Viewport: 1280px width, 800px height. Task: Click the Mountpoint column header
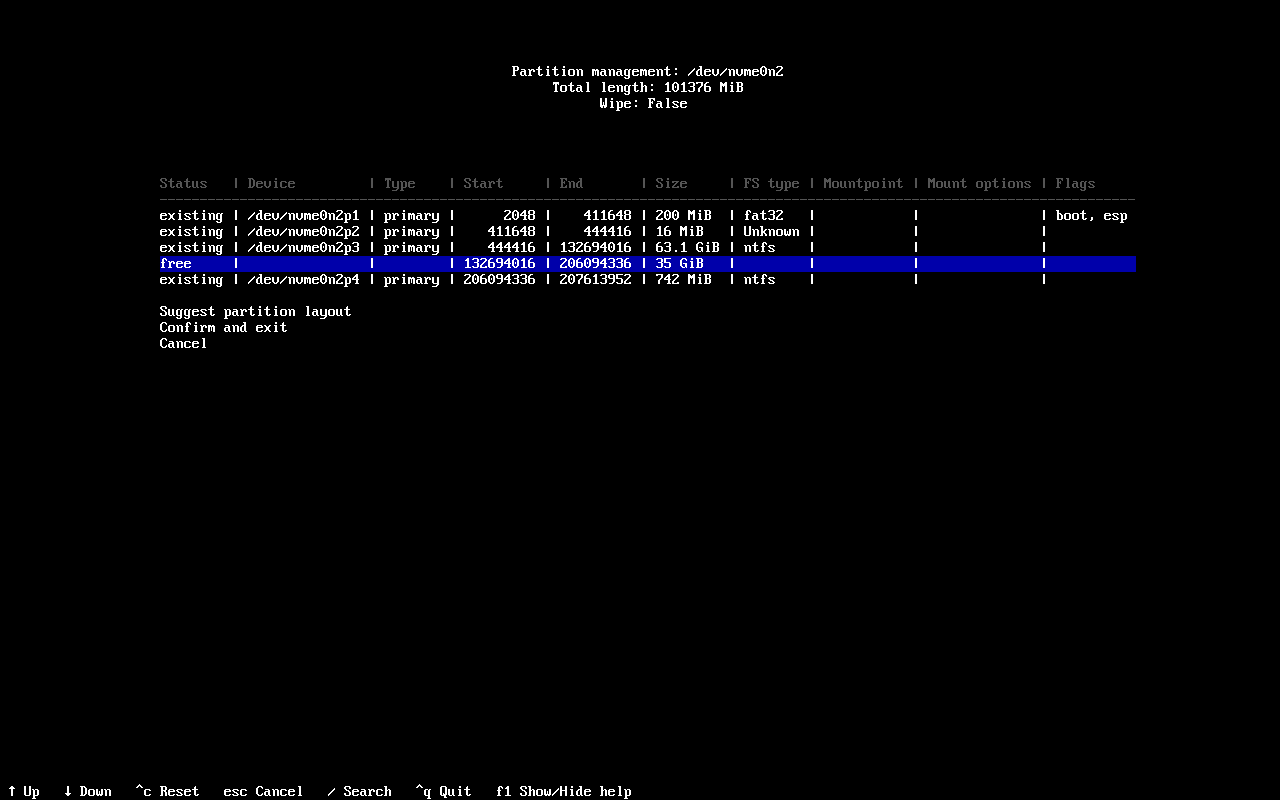pyautogui.click(x=863, y=183)
